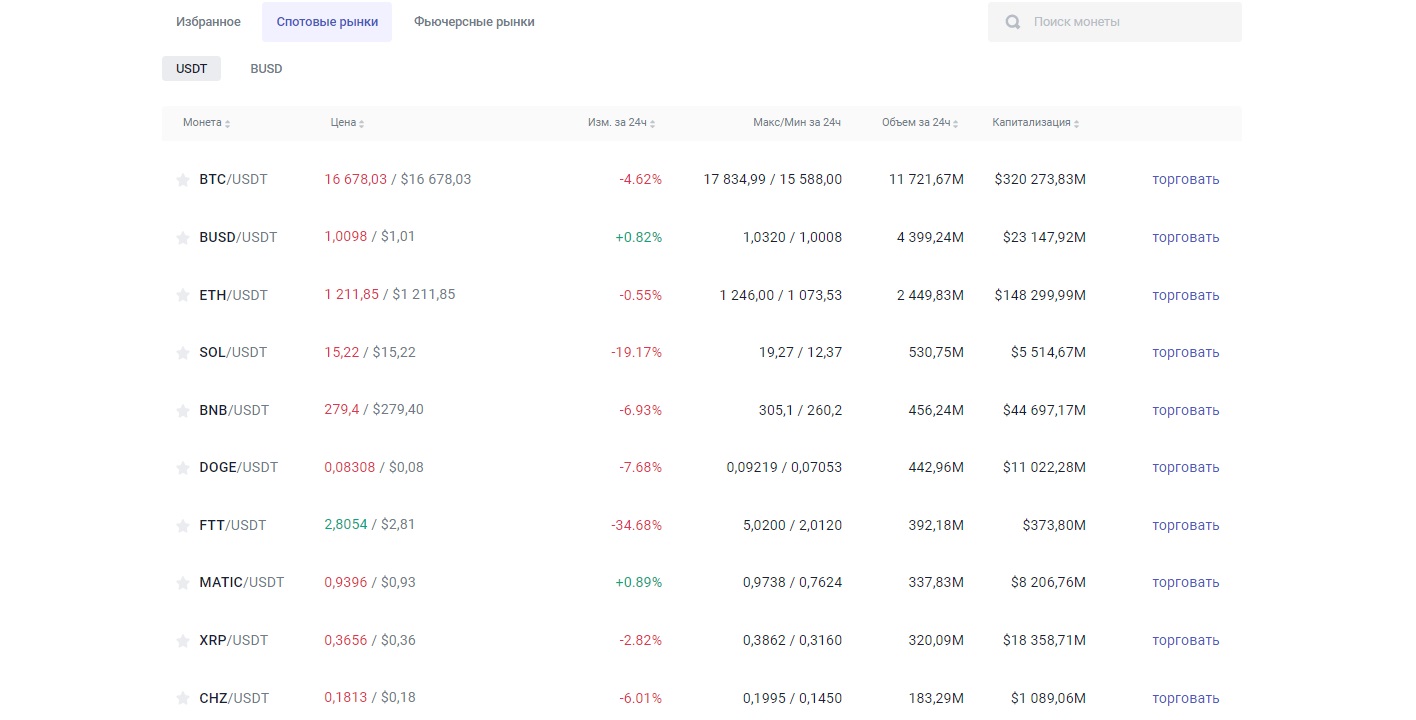
Task: Click the +0.89% change value
Action: point(638,583)
